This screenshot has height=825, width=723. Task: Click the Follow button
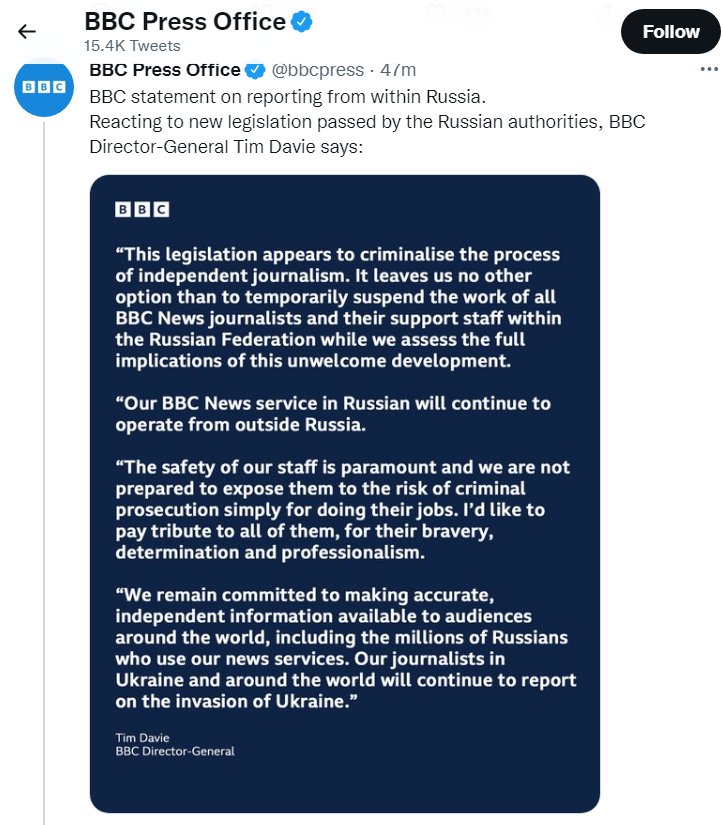click(x=670, y=31)
